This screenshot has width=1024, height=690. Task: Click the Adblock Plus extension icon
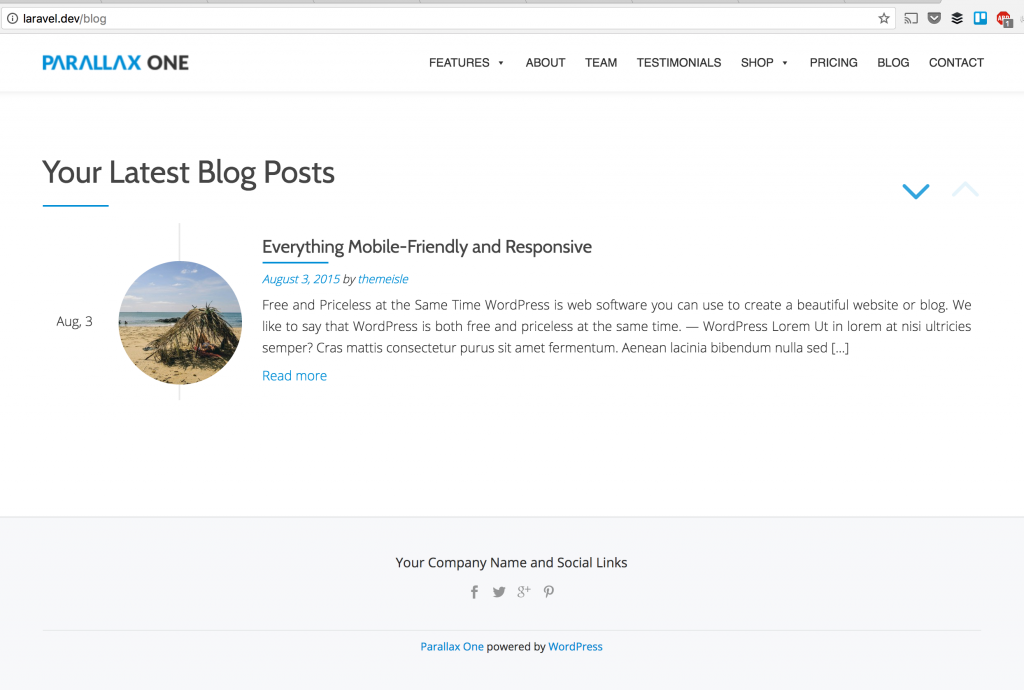click(1004, 18)
